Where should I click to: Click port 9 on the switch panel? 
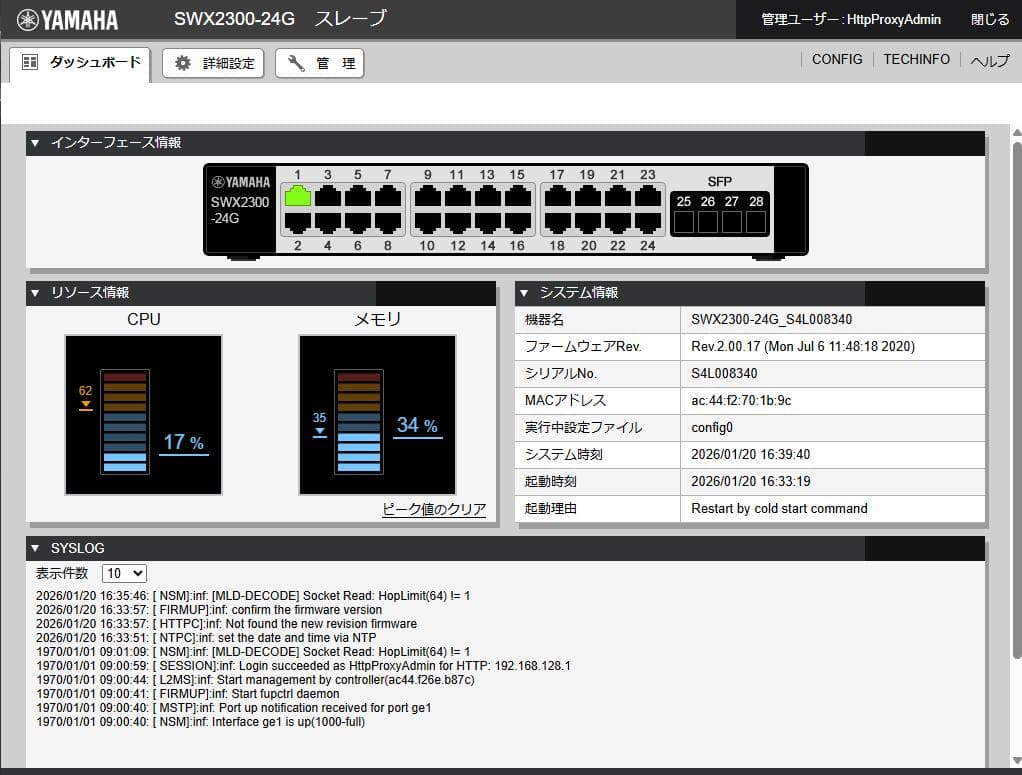427,196
